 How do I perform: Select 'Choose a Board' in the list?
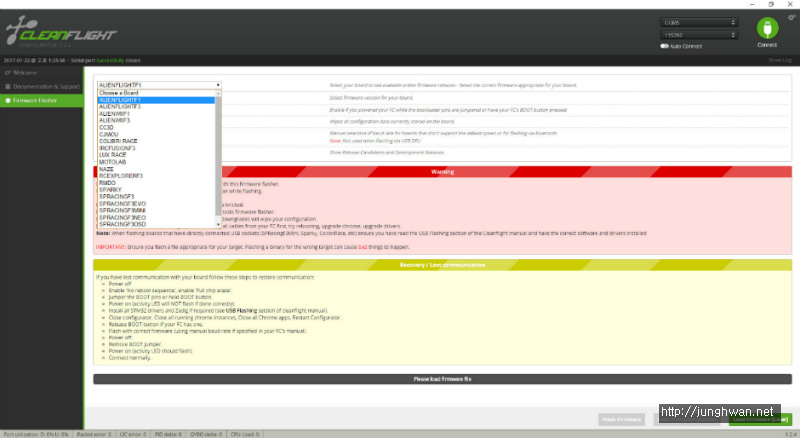click(x=156, y=93)
